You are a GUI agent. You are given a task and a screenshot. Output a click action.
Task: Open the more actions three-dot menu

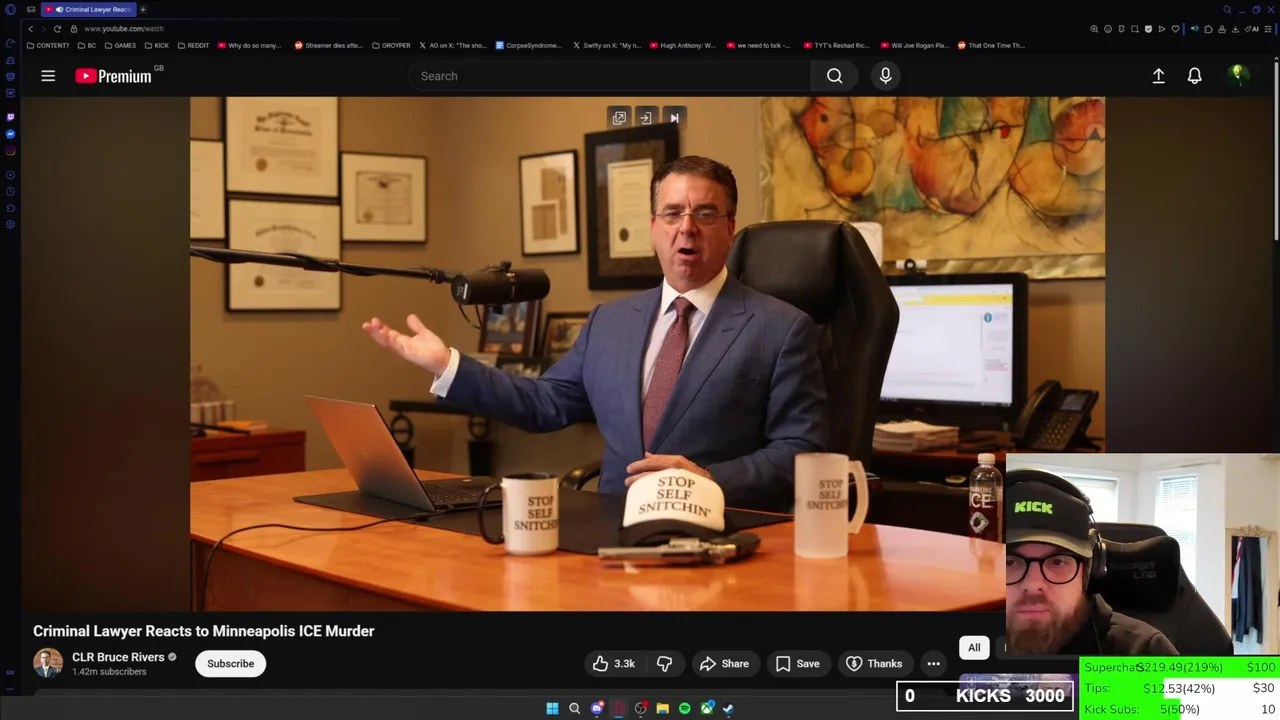(933, 663)
